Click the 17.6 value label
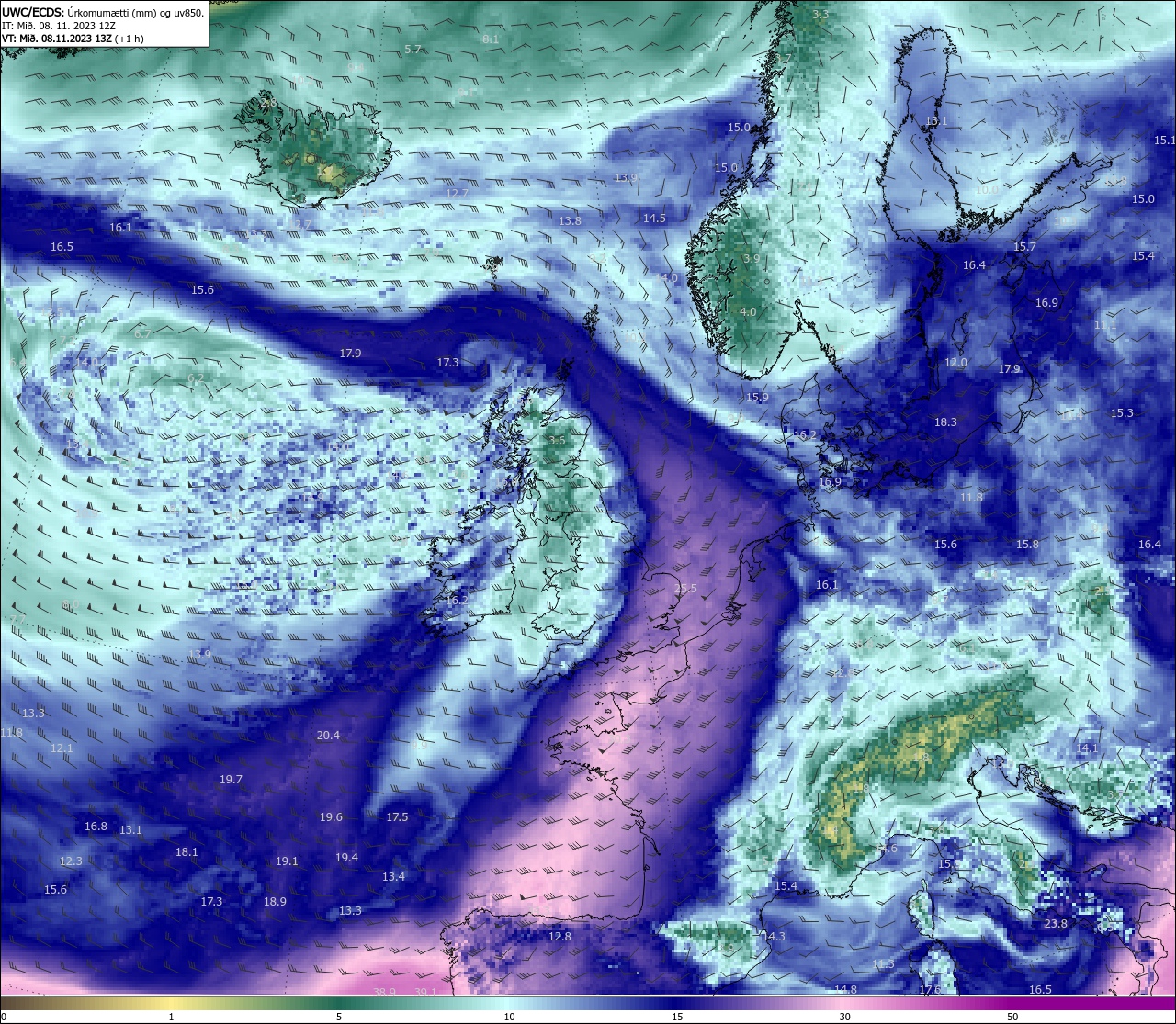The width and height of the screenshot is (1176, 1024). (x=930, y=990)
